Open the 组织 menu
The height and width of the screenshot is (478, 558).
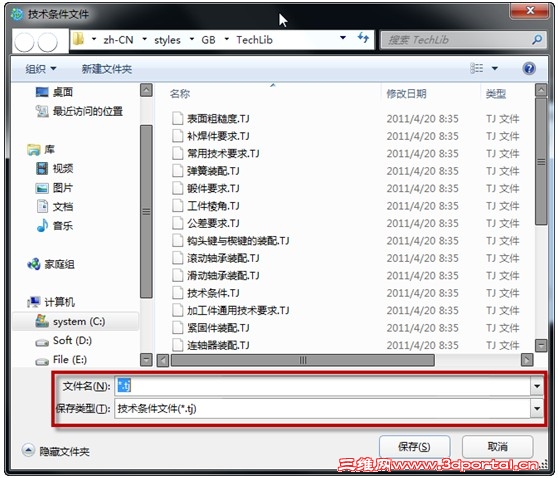41,69
